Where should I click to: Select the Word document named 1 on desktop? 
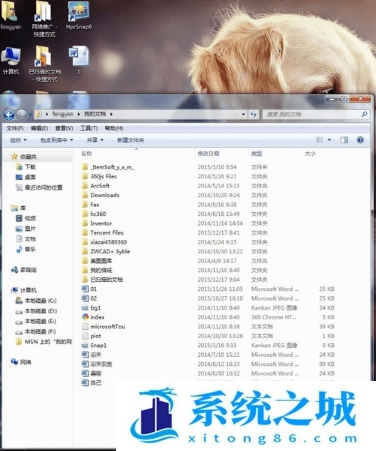pos(79,59)
